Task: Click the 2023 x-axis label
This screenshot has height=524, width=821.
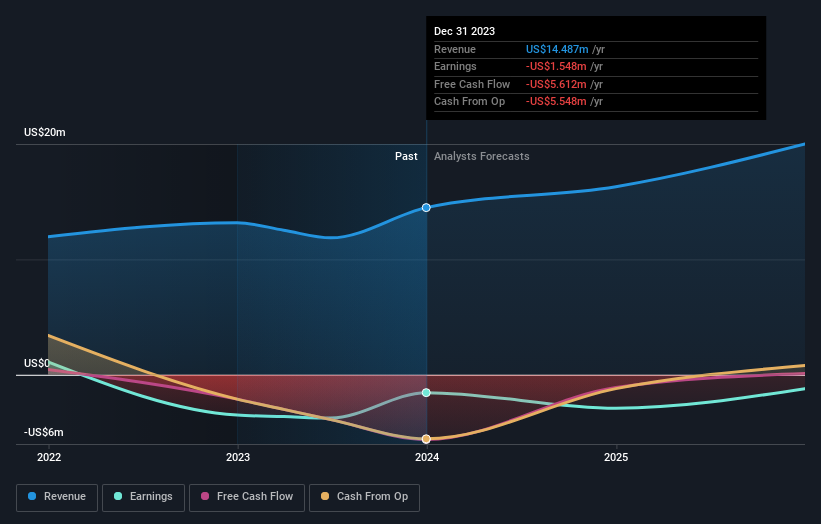Action: [x=238, y=458]
